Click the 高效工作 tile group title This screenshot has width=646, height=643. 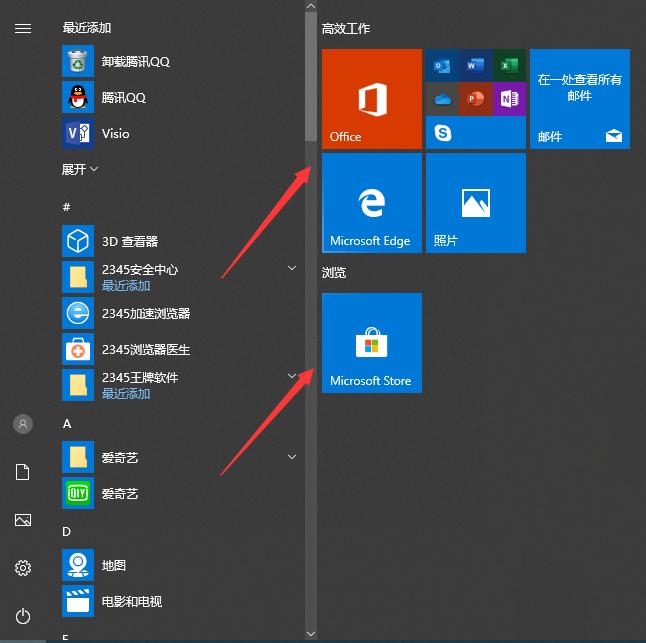point(346,28)
